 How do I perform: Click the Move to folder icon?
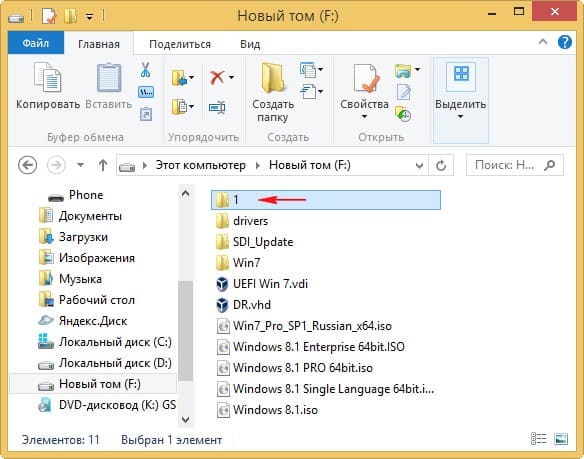(x=179, y=77)
